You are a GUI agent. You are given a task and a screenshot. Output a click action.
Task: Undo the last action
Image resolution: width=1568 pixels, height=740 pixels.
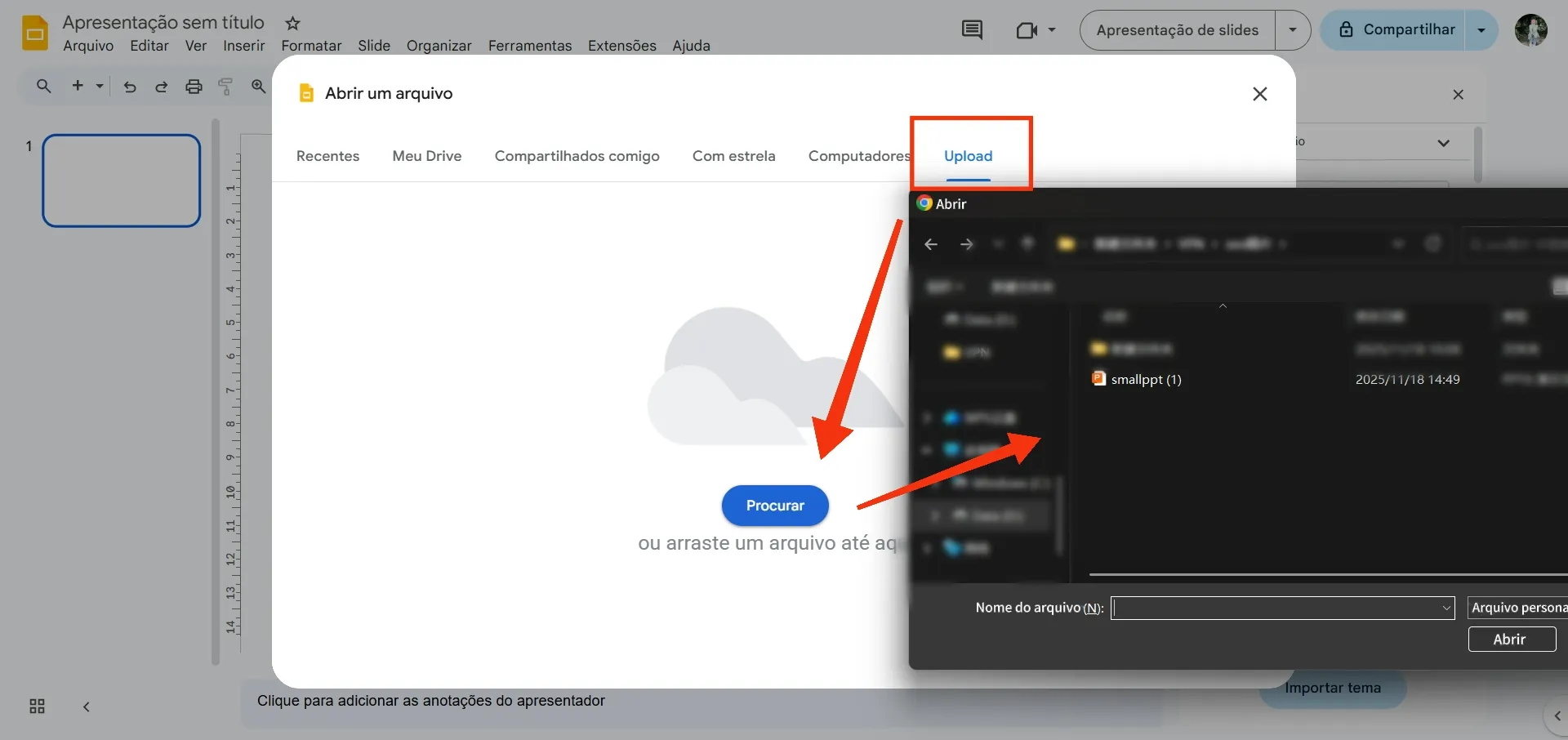click(129, 86)
